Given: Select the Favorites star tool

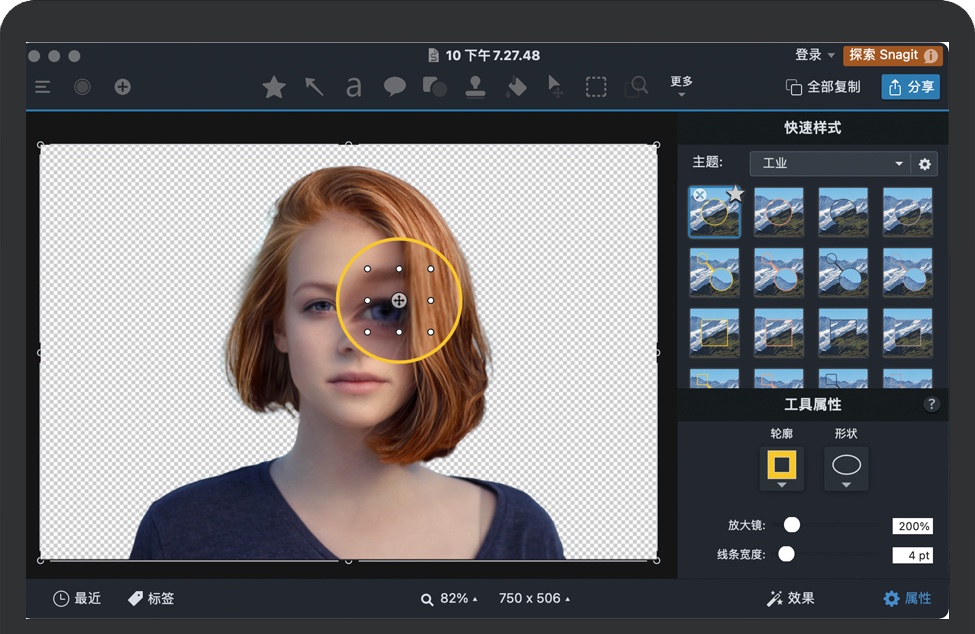Looking at the screenshot, I should [x=273, y=87].
